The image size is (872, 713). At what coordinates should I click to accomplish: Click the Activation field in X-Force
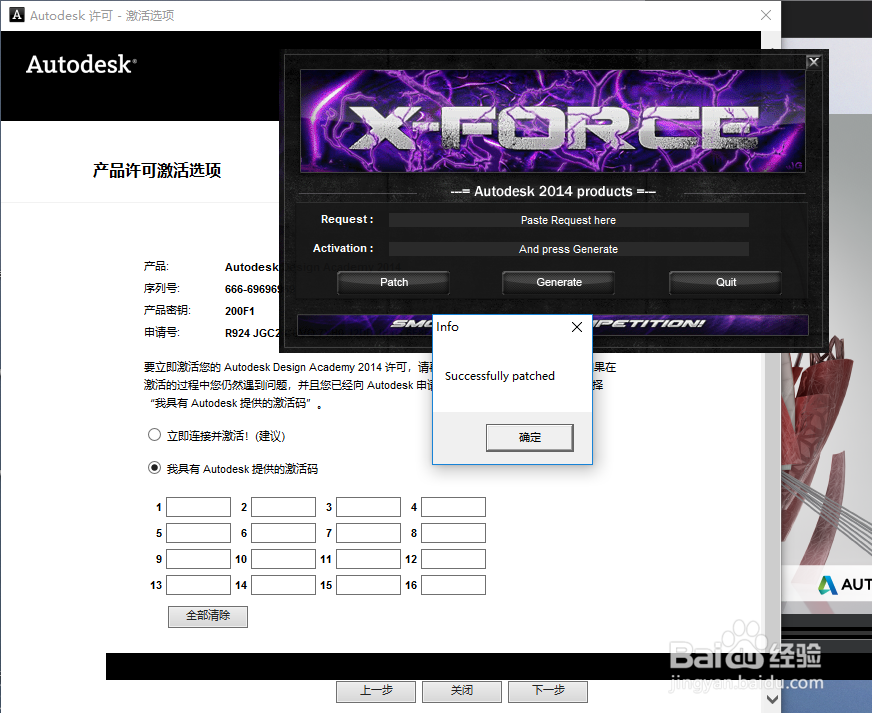click(568, 249)
